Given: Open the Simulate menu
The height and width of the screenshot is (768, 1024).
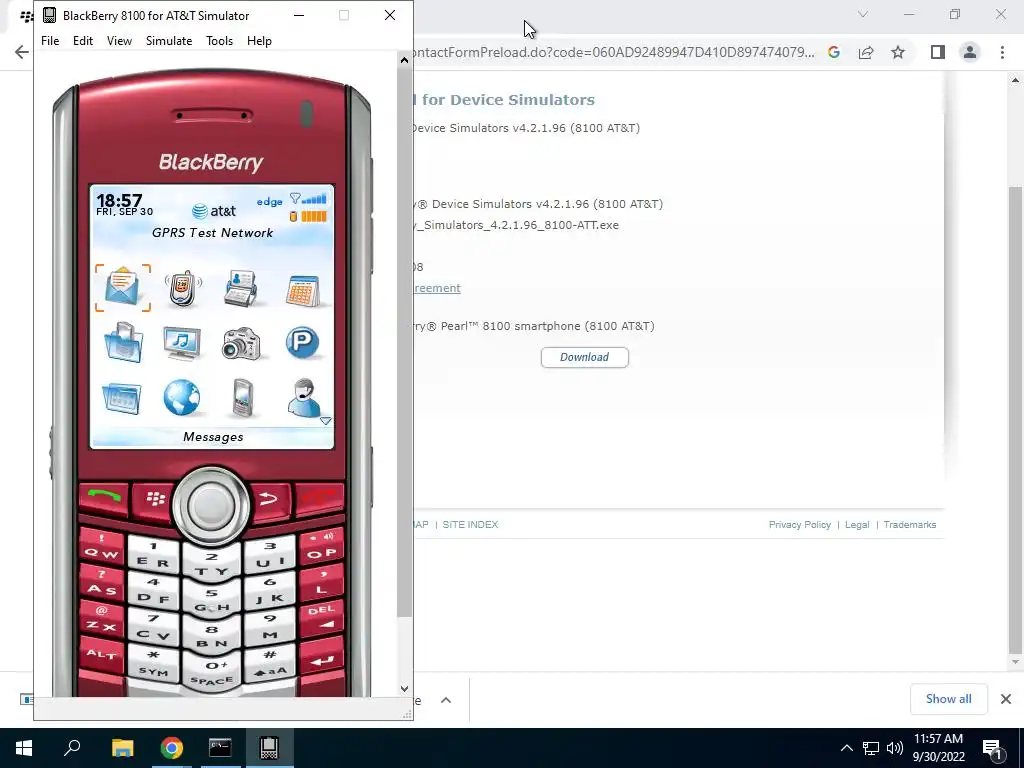Looking at the screenshot, I should tap(169, 40).
